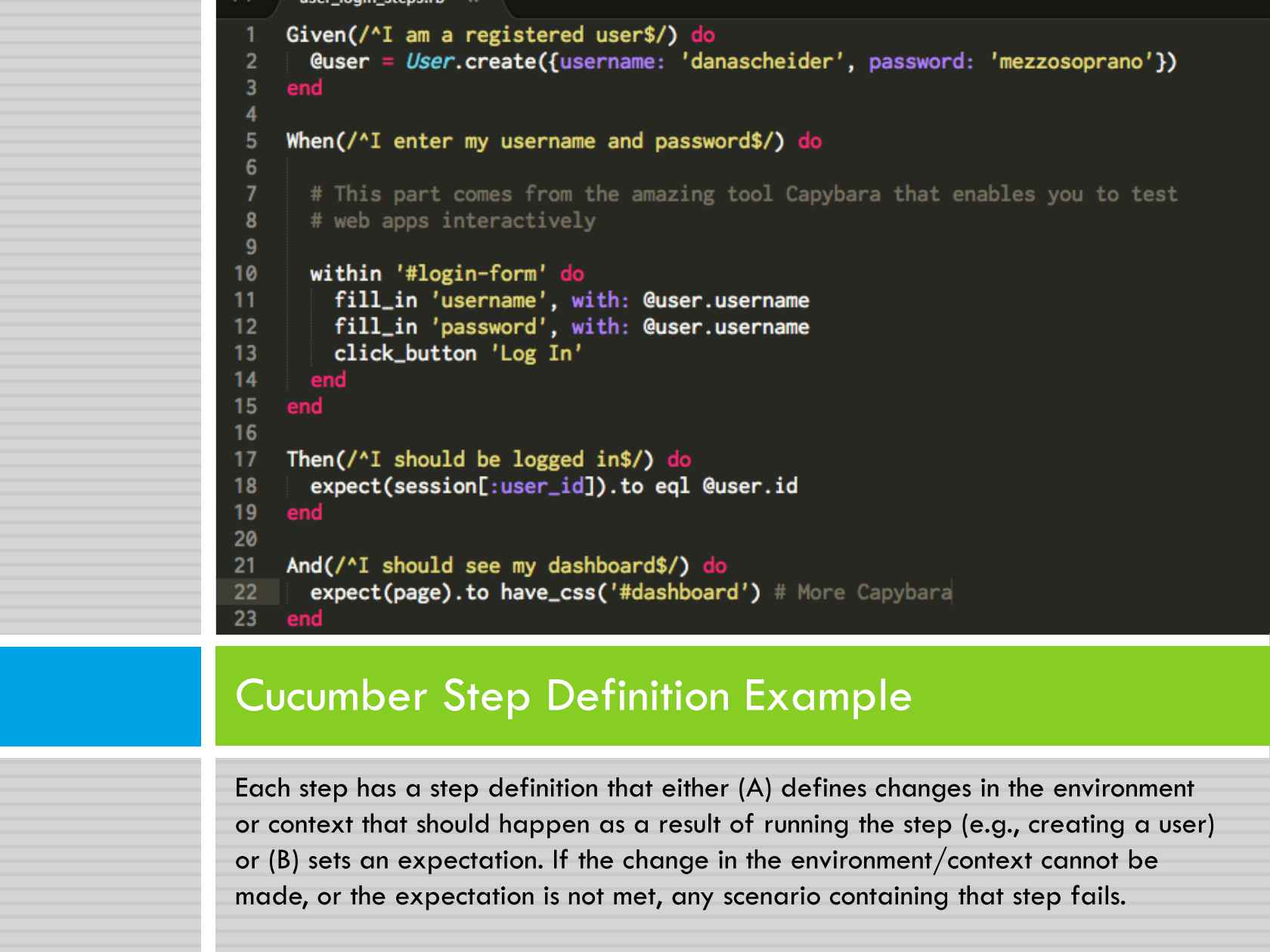Viewport: 1270px width, 952px height.
Task: Click 'end' on line 23
Action: [304, 619]
